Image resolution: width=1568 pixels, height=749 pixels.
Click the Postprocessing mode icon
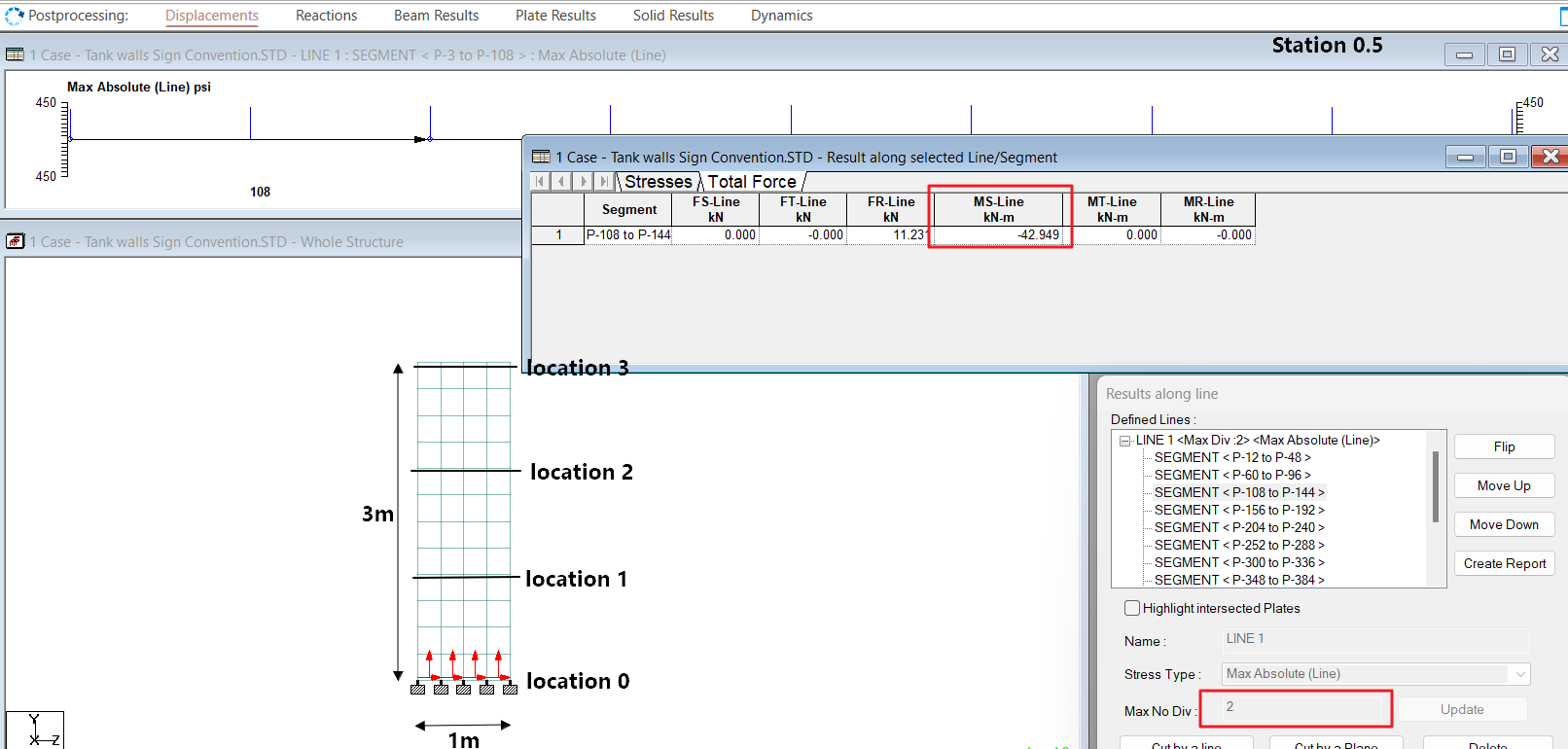pos(14,16)
